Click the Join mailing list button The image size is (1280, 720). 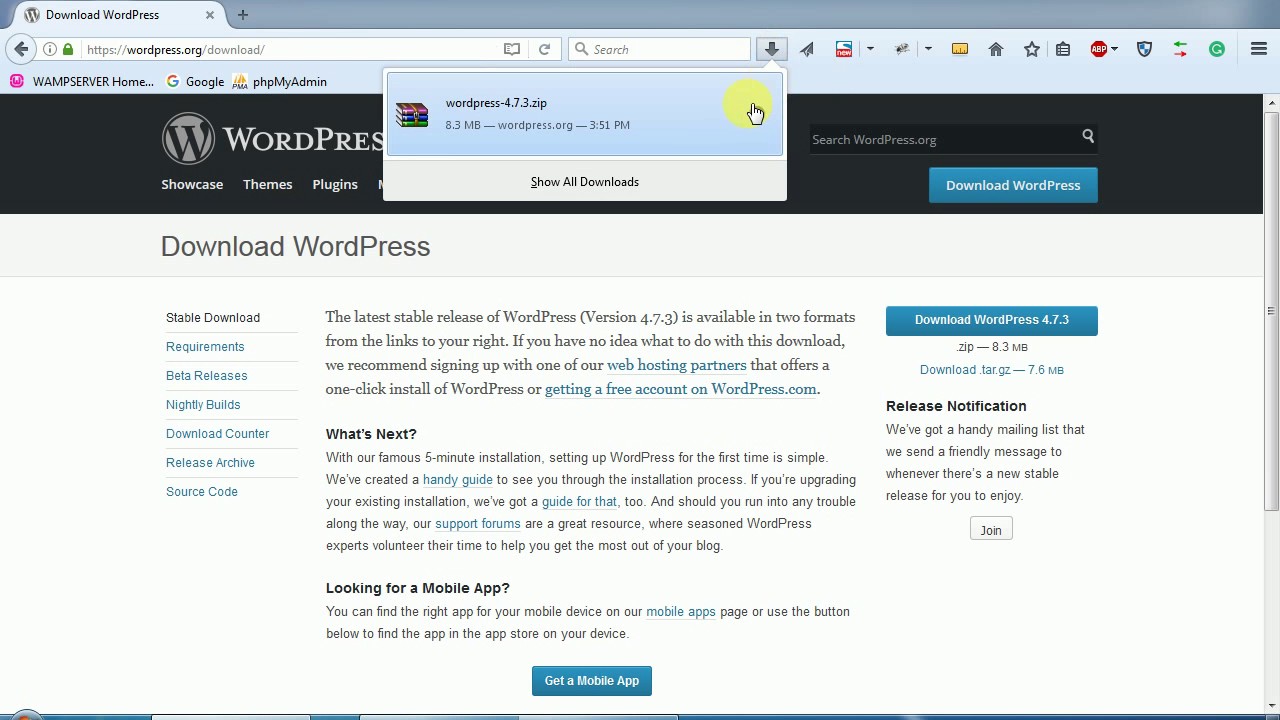(x=991, y=530)
